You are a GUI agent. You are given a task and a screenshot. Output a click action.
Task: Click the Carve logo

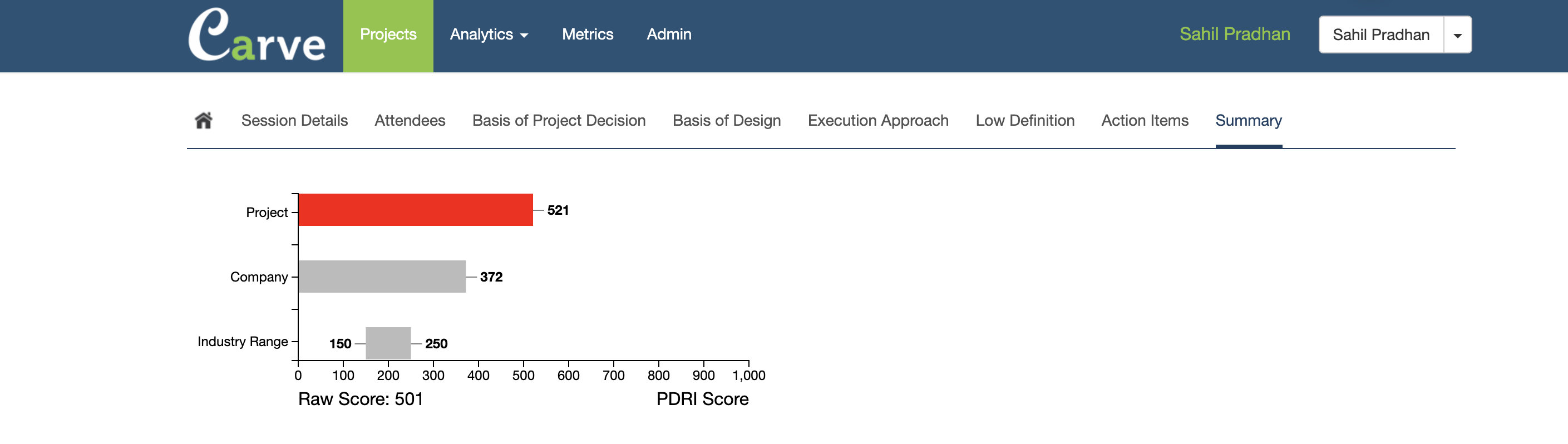[257, 34]
